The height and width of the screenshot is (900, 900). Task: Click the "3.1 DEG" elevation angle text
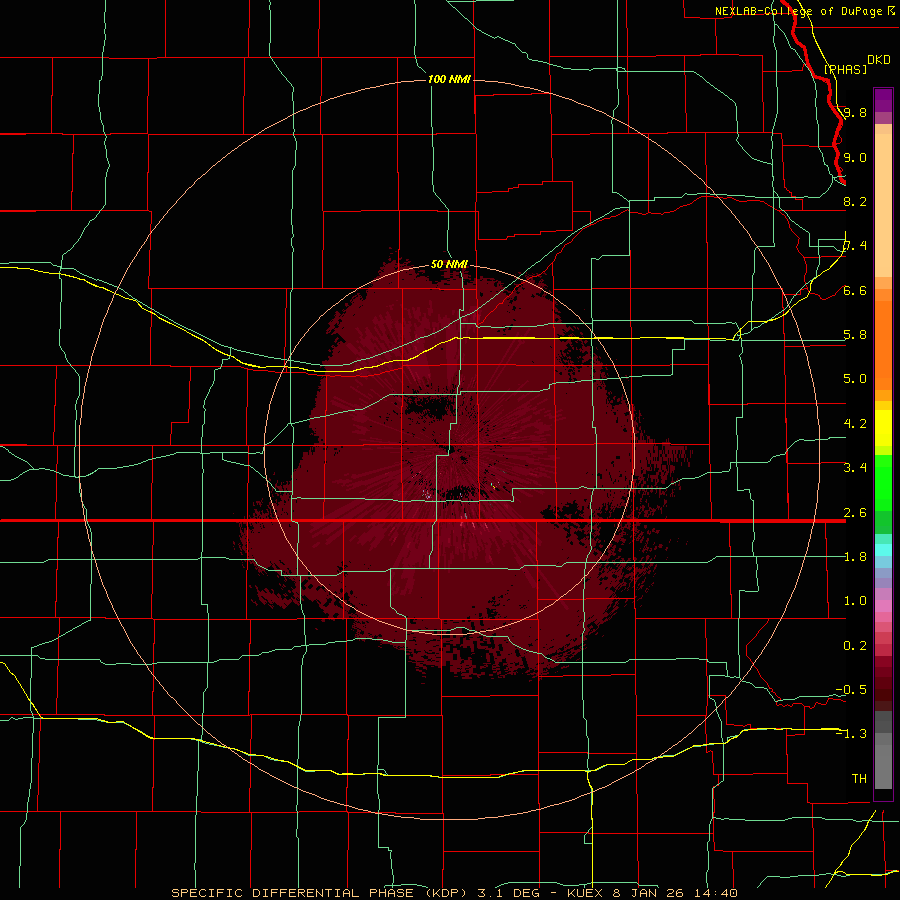509,893
